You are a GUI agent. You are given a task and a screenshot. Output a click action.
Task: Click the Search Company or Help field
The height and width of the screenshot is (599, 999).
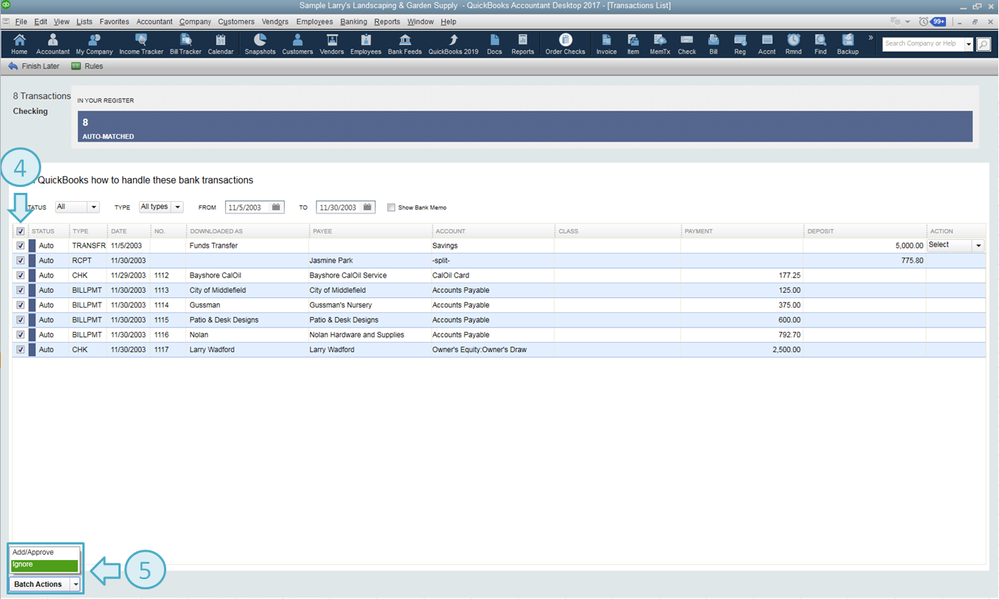tap(923, 44)
